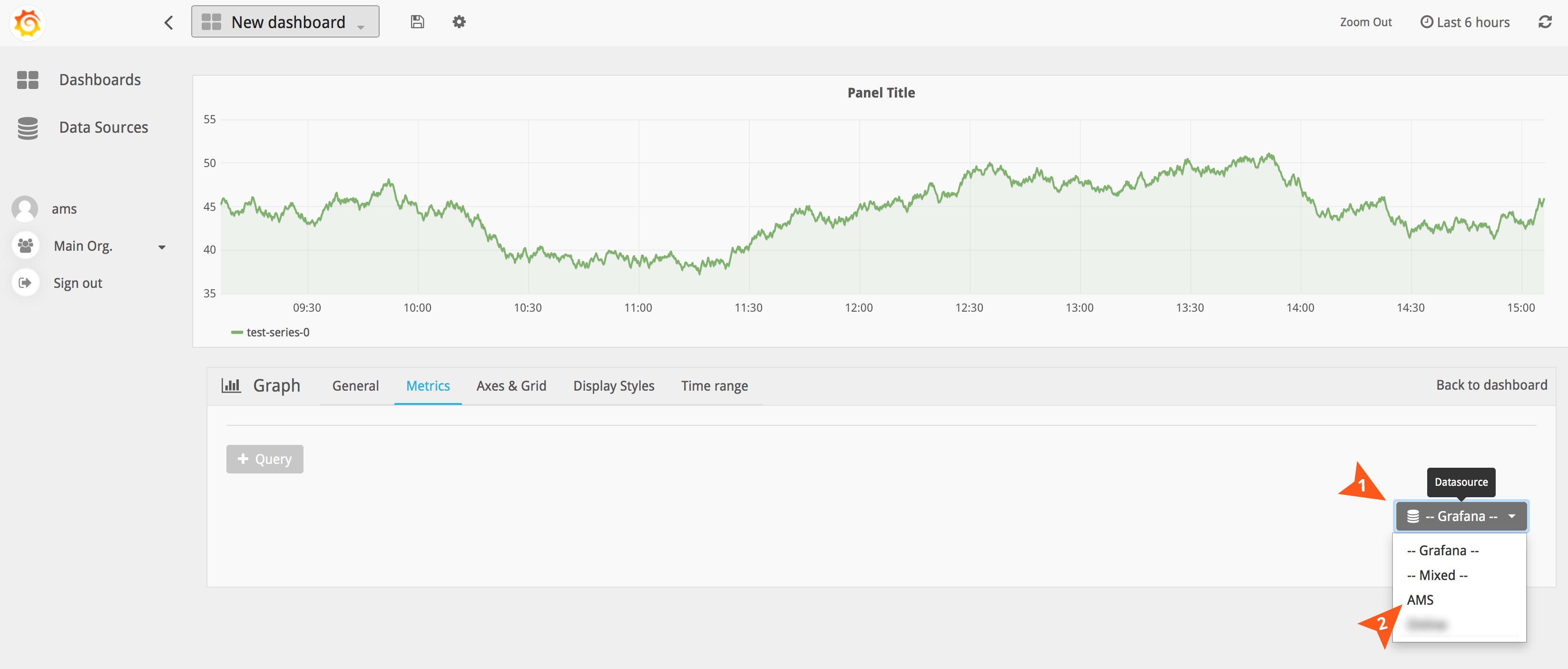Switch to the Axes & Grid tab

(x=511, y=386)
